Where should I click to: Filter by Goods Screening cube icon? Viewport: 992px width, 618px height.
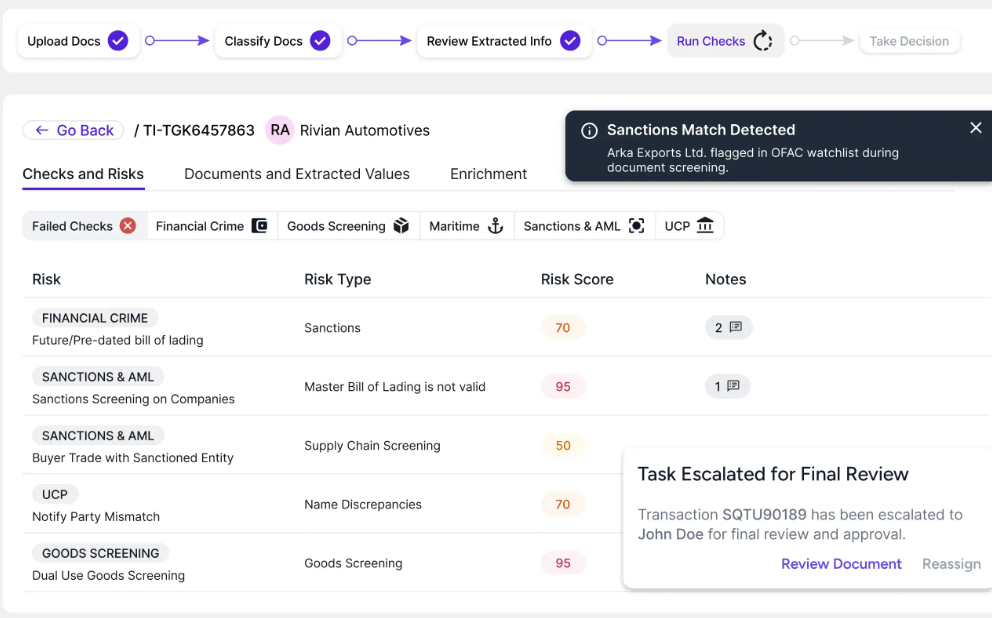(401, 226)
